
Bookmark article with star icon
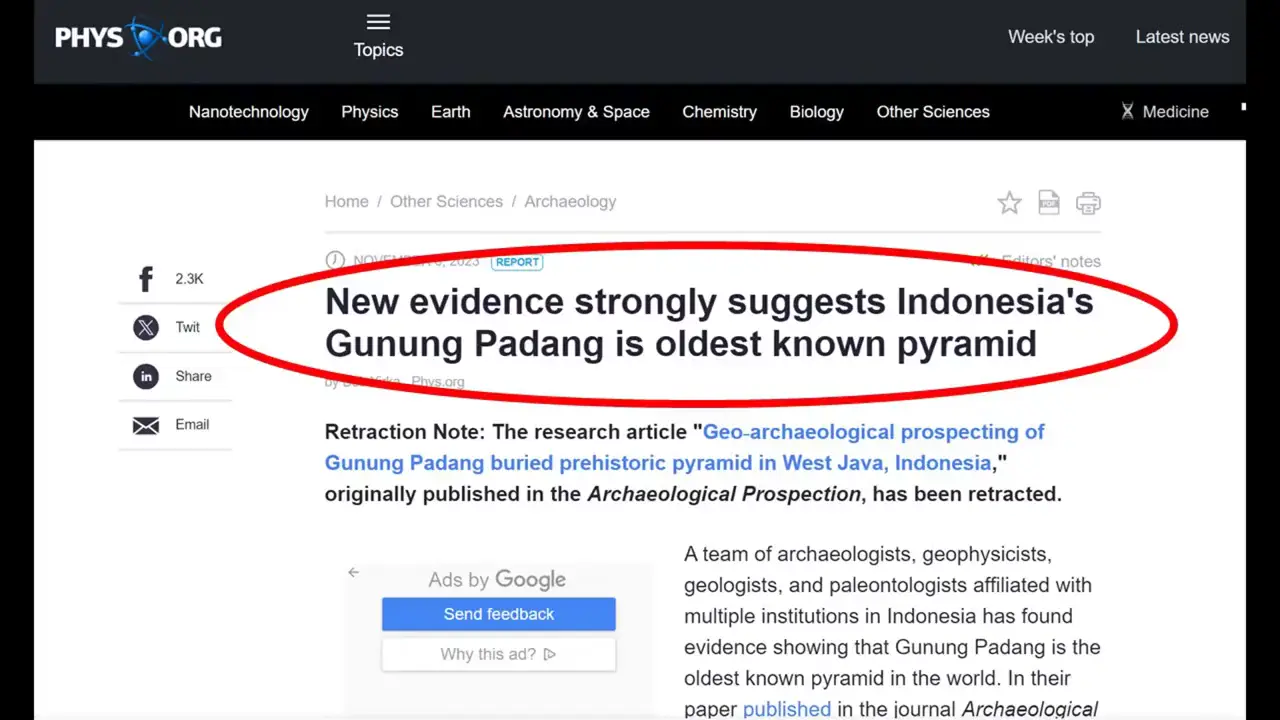pyautogui.click(x=1010, y=203)
